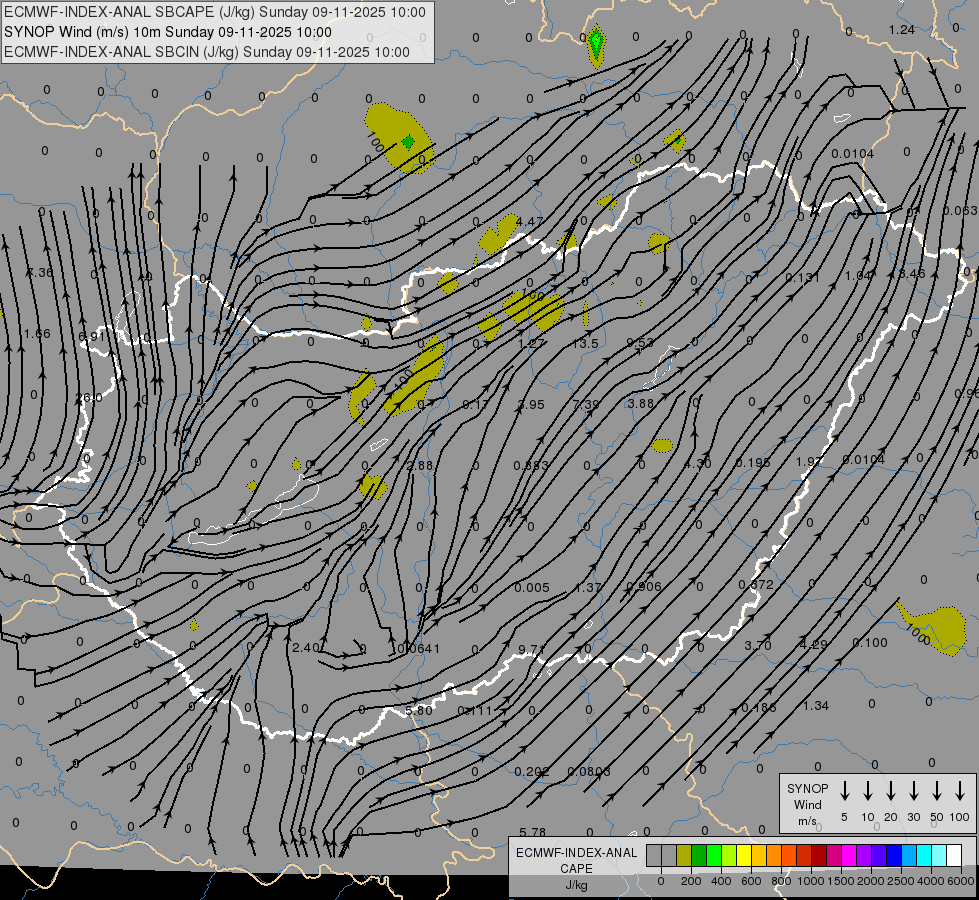Pick the magenta swatch in CAPE scale
The image size is (979, 900).
(x=849, y=855)
